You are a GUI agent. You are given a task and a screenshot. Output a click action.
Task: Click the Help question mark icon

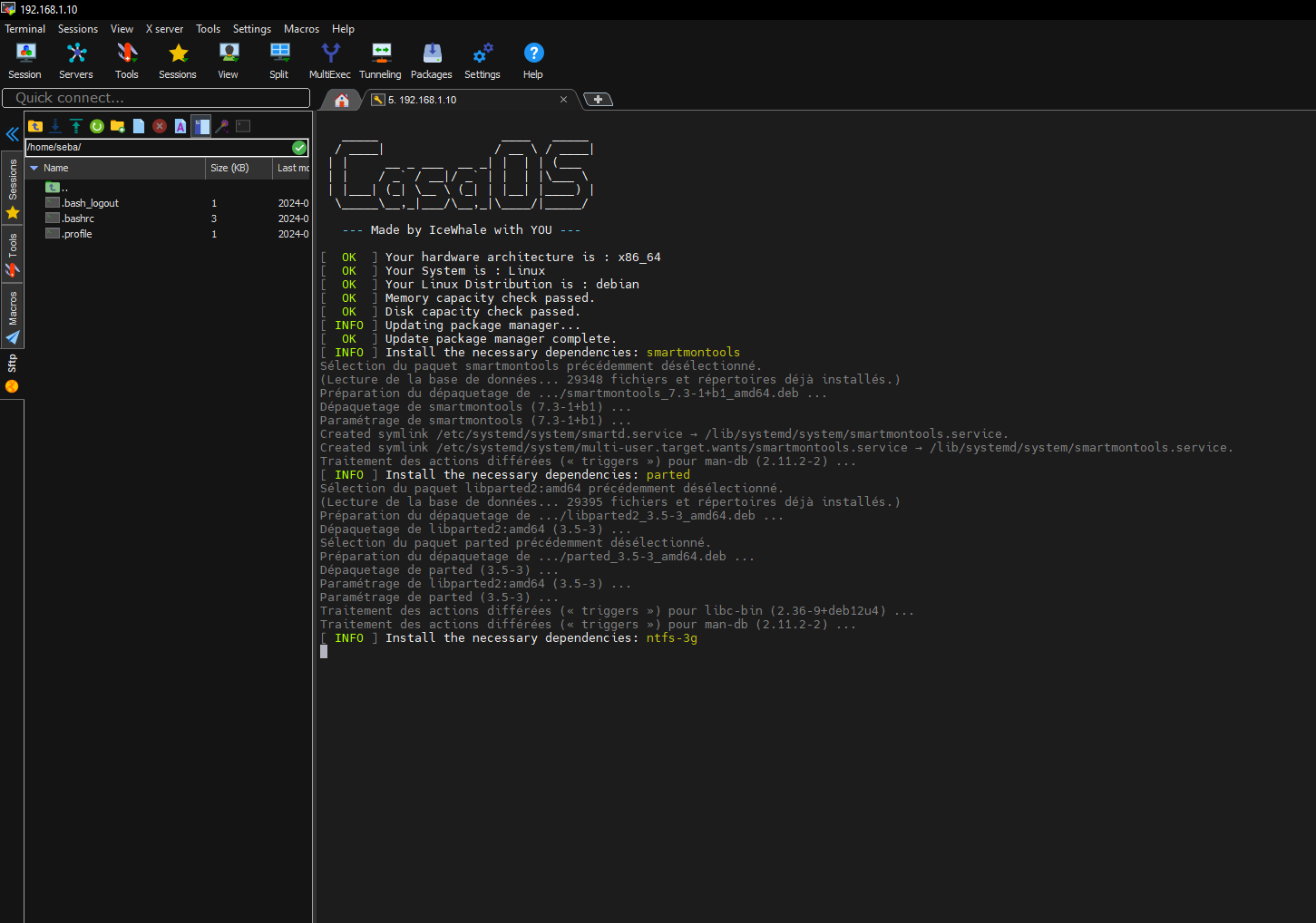[x=533, y=61]
